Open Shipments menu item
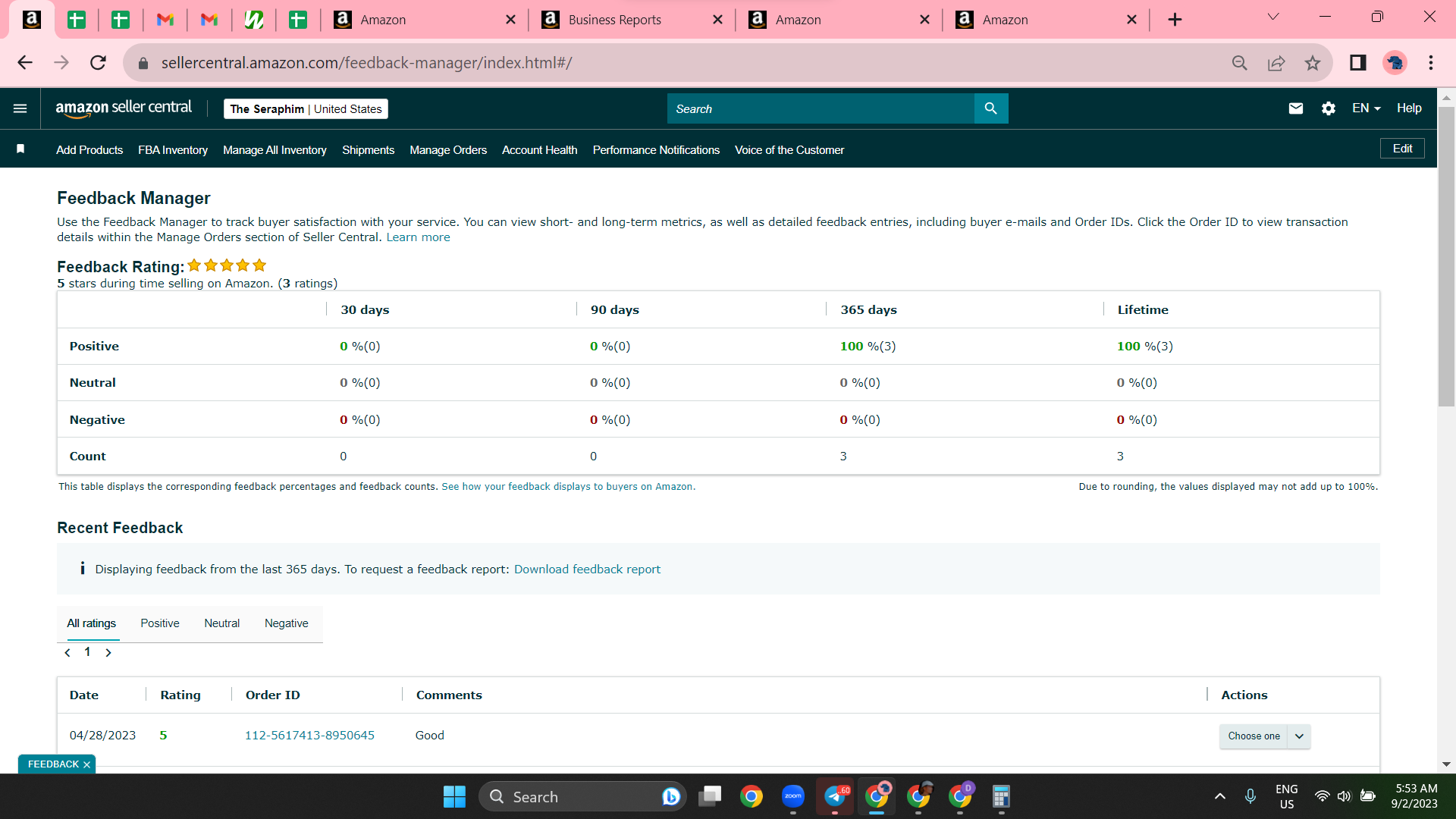This screenshot has height=819, width=1456. 368,150
